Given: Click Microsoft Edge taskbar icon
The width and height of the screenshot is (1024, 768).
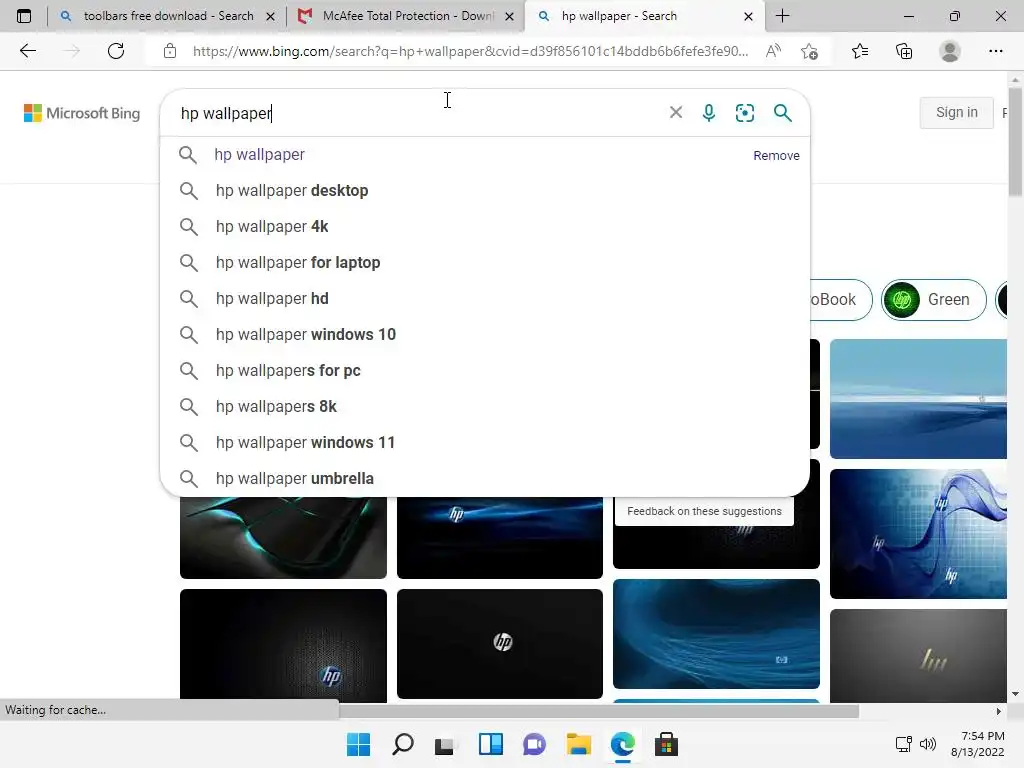Looking at the screenshot, I should [x=622, y=744].
